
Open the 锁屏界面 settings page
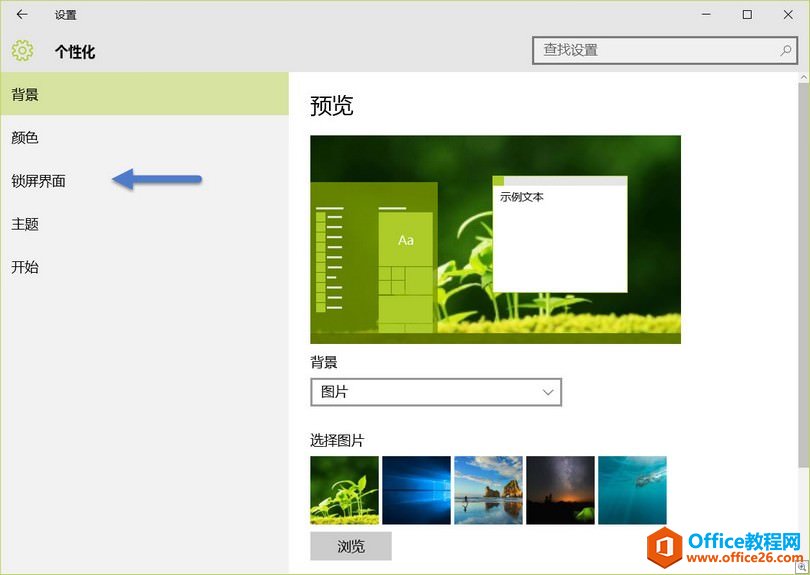pos(145,181)
